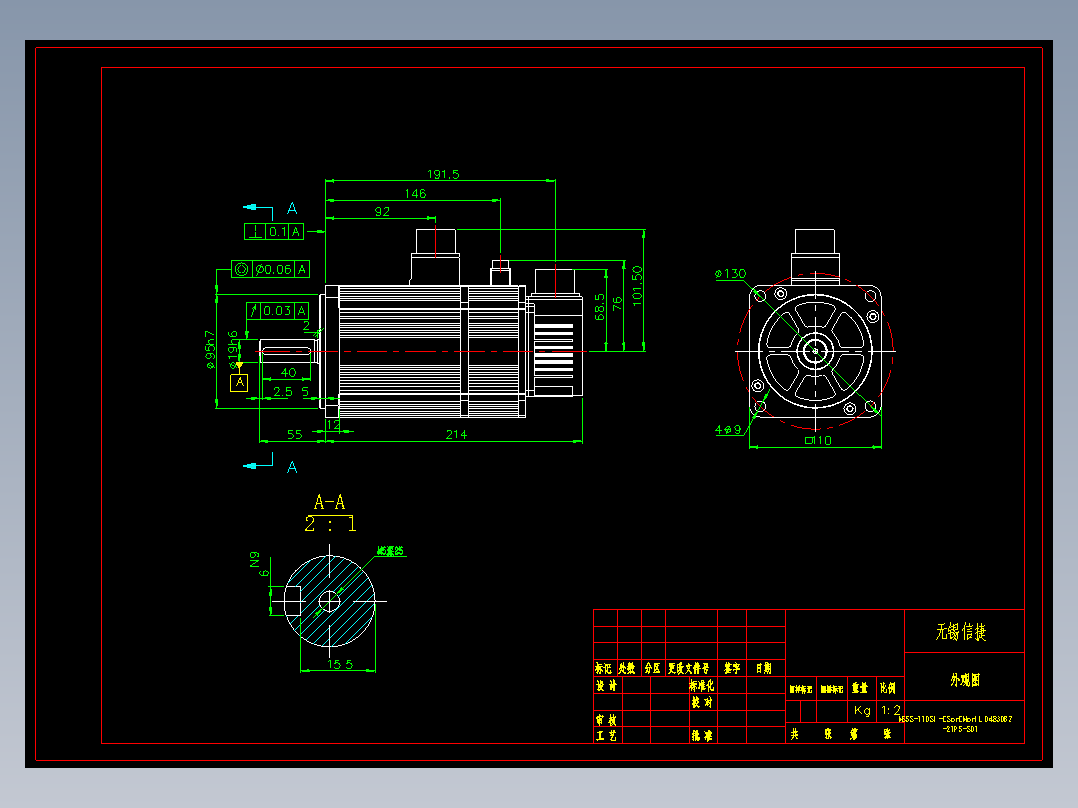1078x808 pixels.
Task: Select the ⌀95h7 diameter dimension
Action: [x=210, y=350]
